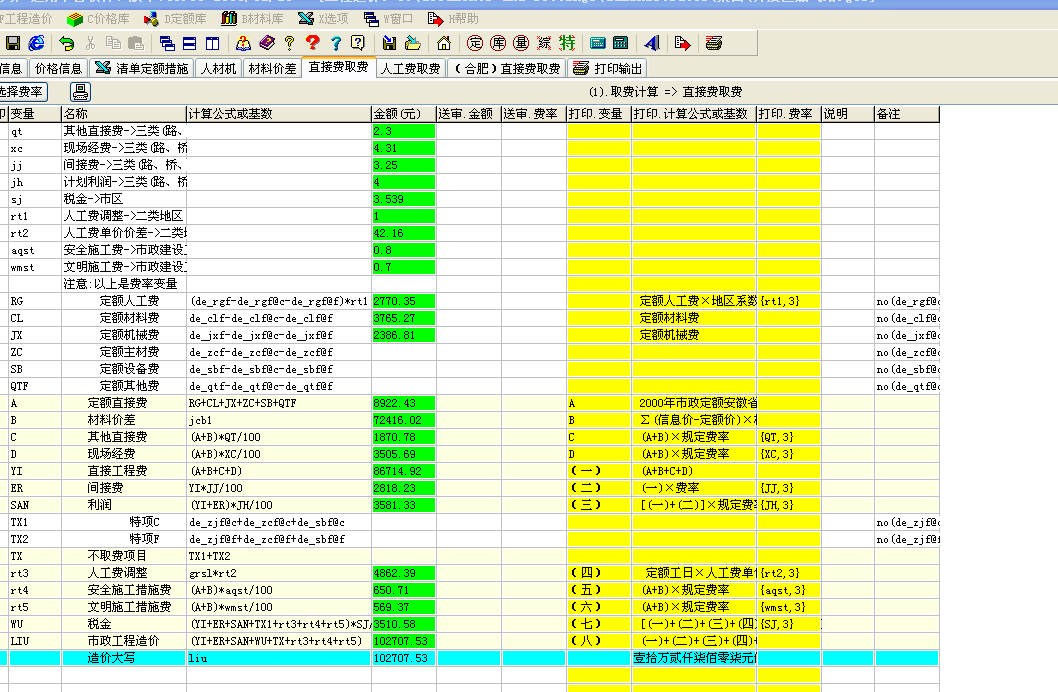
Task: Select the rt2 rate value 42.16
Action: point(403,233)
